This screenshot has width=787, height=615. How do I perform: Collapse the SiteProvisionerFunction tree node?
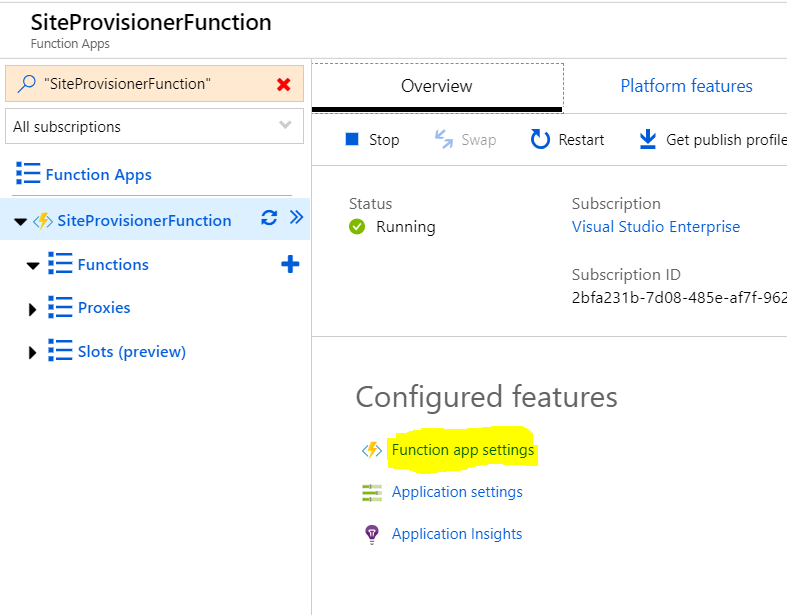click(20, 221)
